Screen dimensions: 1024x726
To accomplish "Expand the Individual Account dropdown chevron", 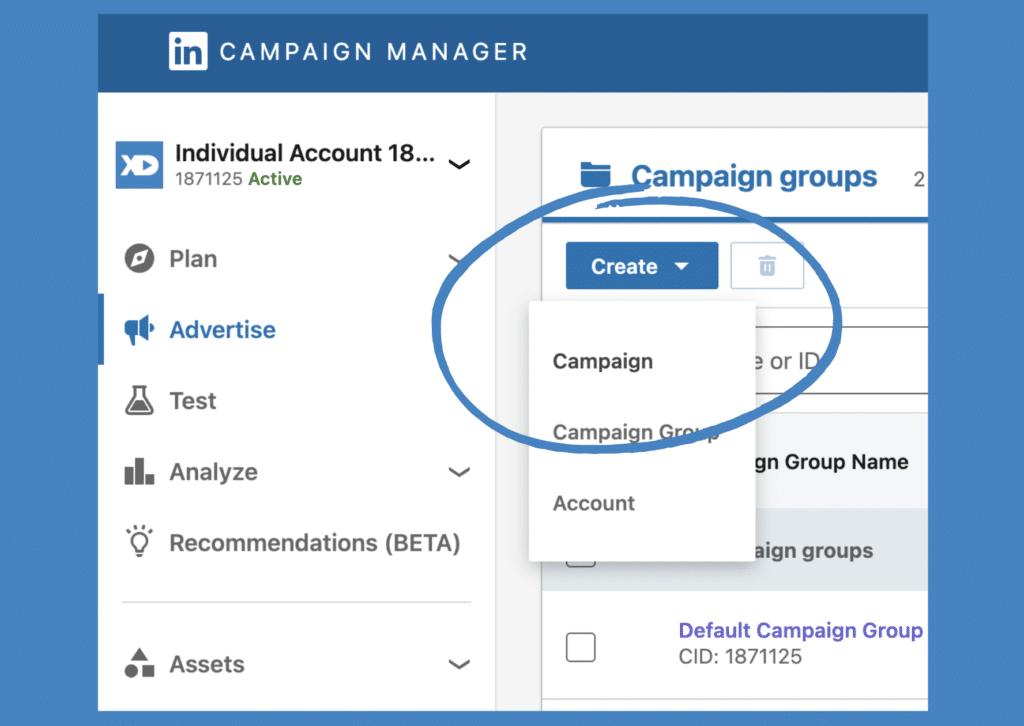I will click(459, 165).
